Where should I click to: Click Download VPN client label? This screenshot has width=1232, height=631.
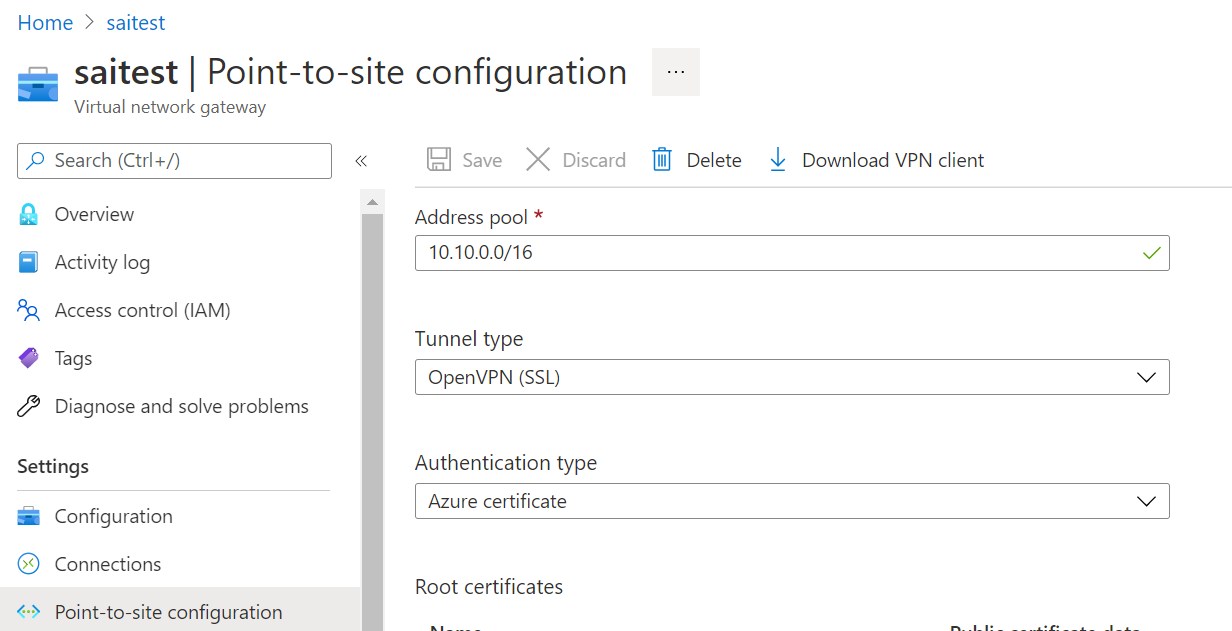tap(893, 160)
